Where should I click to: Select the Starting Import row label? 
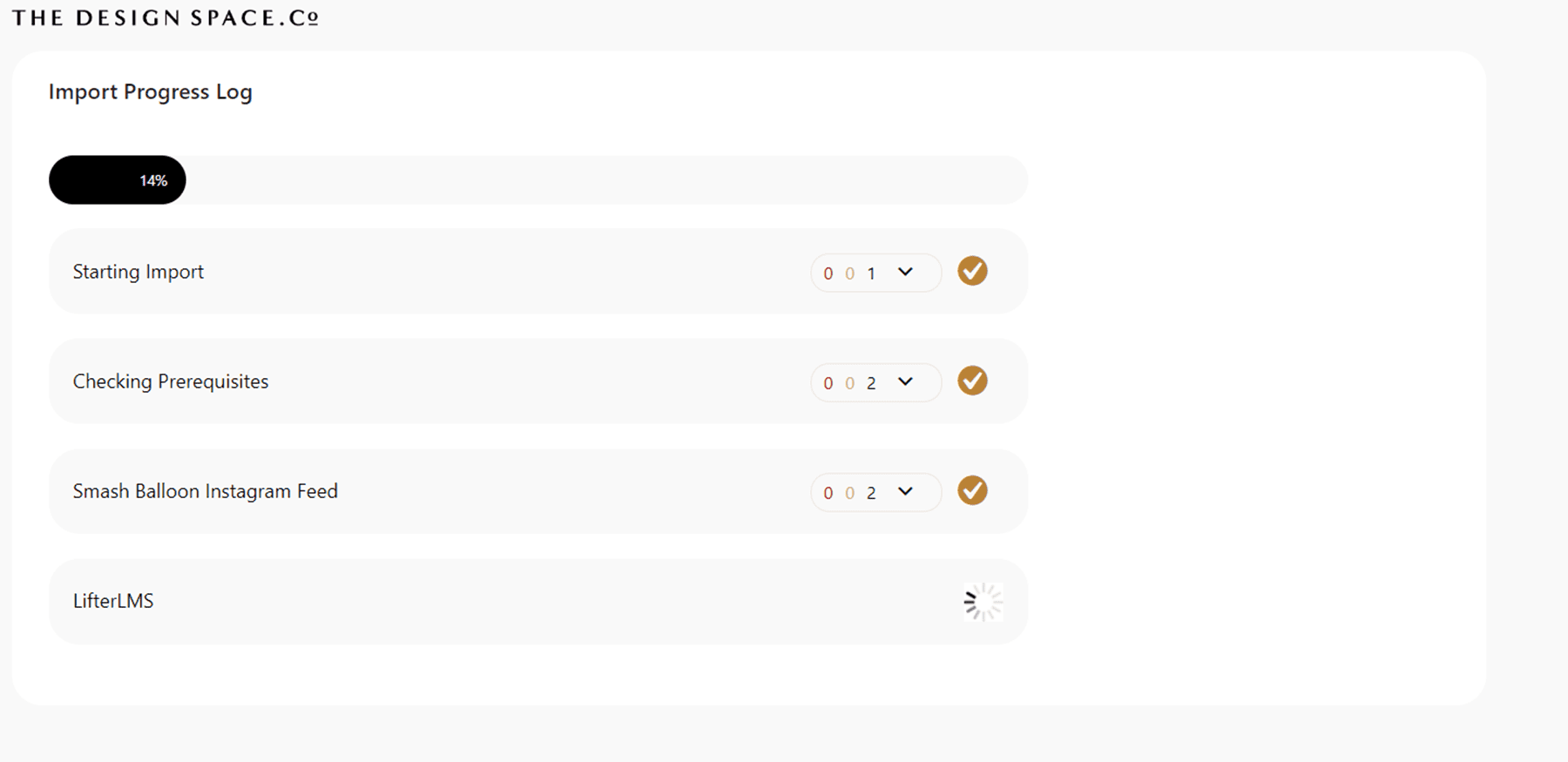pyautogui.click(x=139, y=272)
